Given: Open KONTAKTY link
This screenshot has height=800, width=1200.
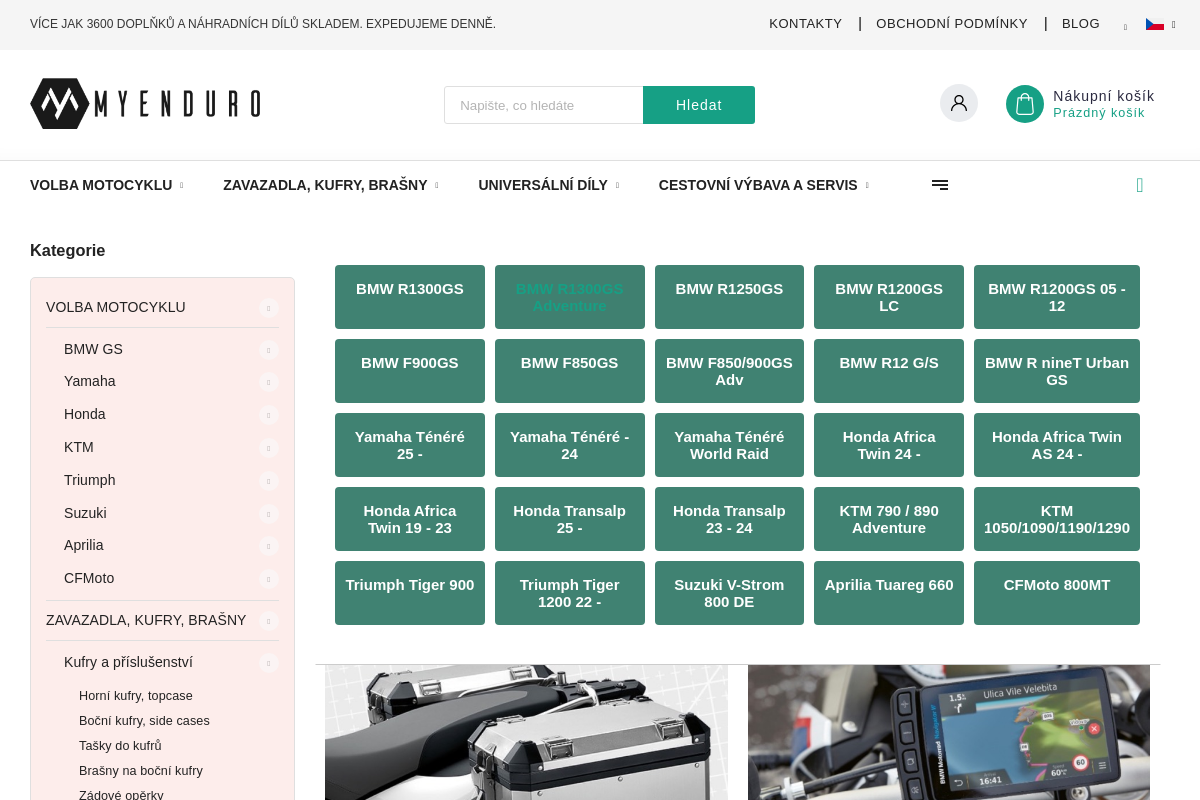Looking at the screenshot, I should (x=806, y=24).
